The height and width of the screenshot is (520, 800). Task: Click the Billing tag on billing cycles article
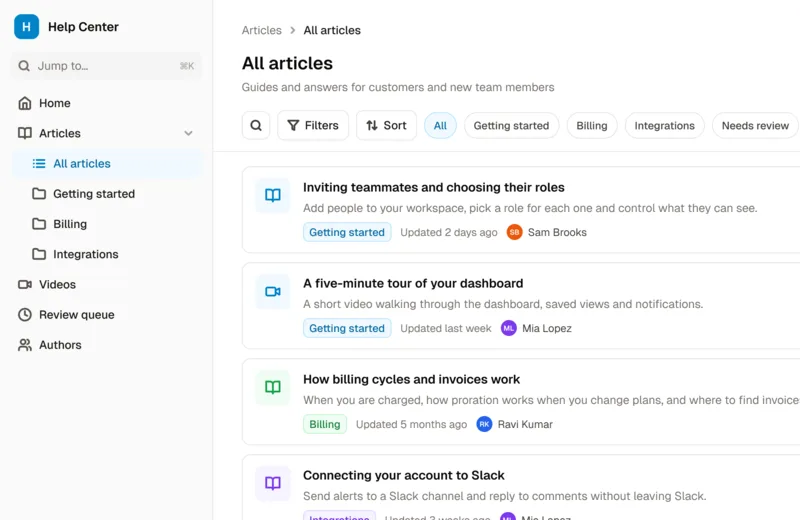324,424
